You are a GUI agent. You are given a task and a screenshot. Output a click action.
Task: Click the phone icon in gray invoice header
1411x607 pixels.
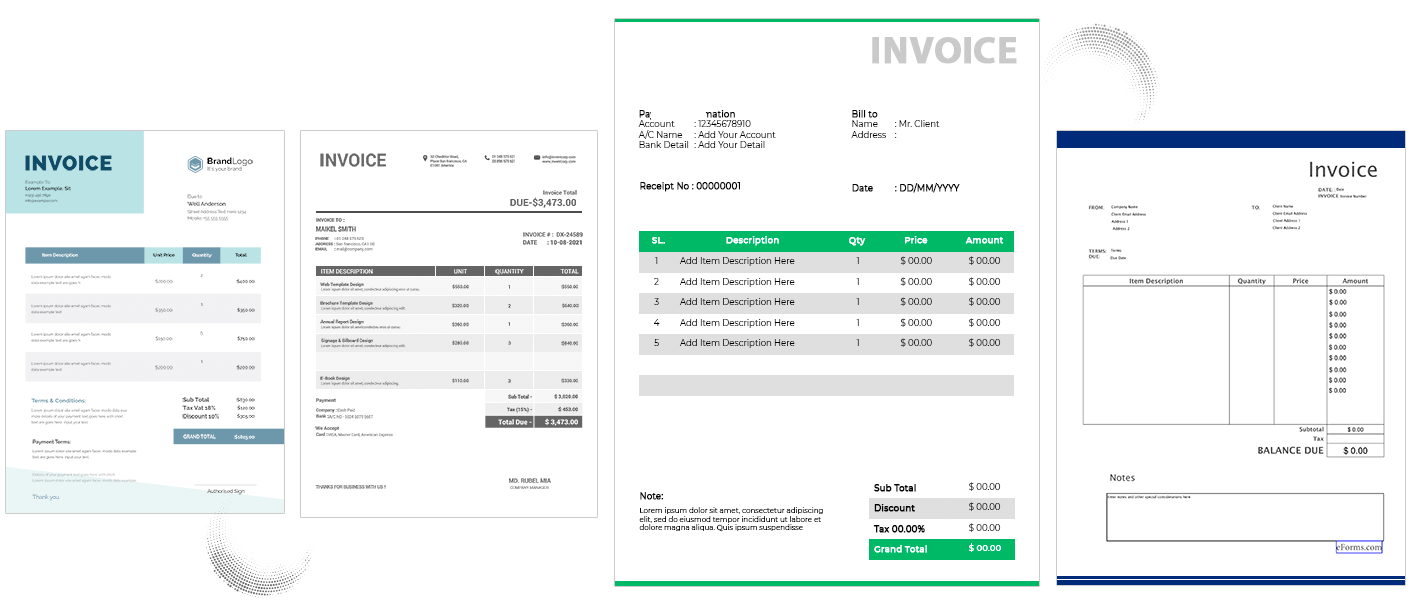coord(487,157)
